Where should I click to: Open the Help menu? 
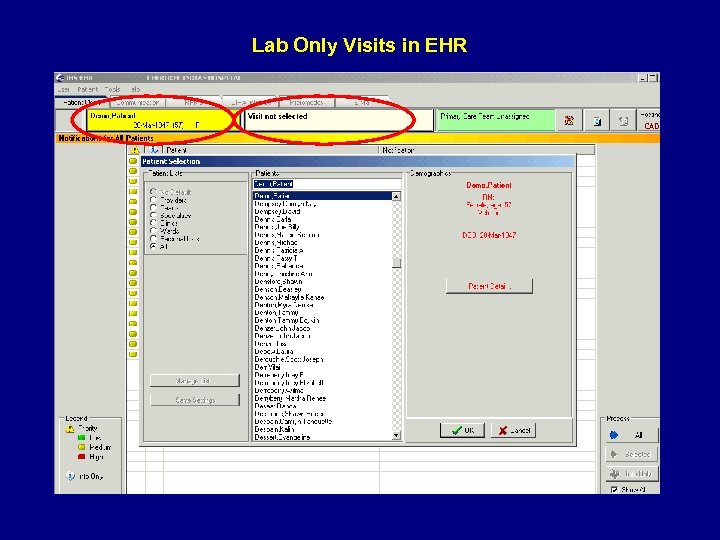tap(135, 89)
